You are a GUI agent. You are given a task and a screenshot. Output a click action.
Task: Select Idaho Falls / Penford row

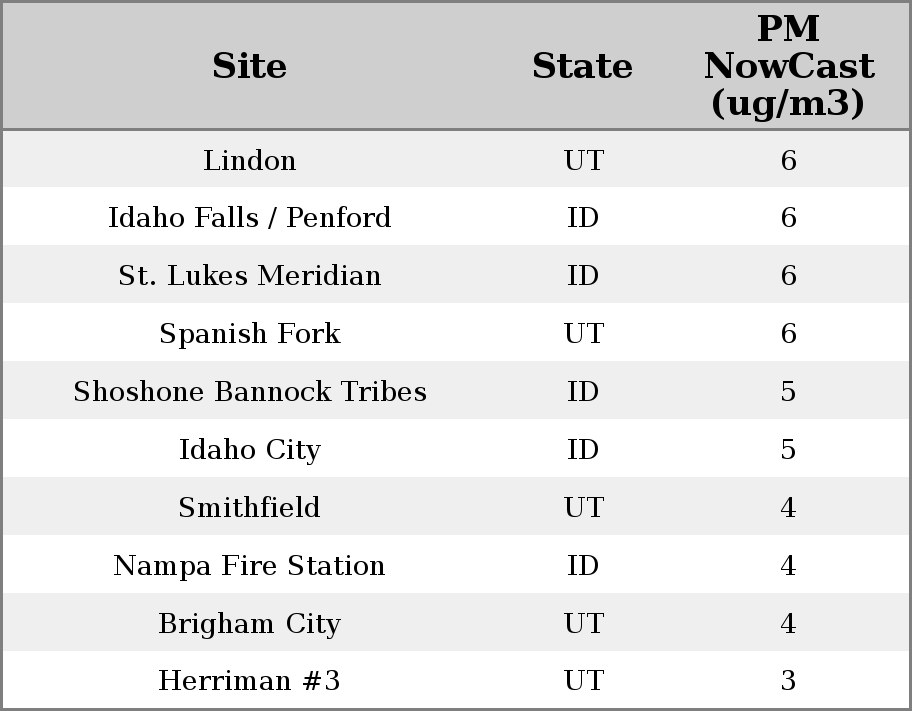249,218
